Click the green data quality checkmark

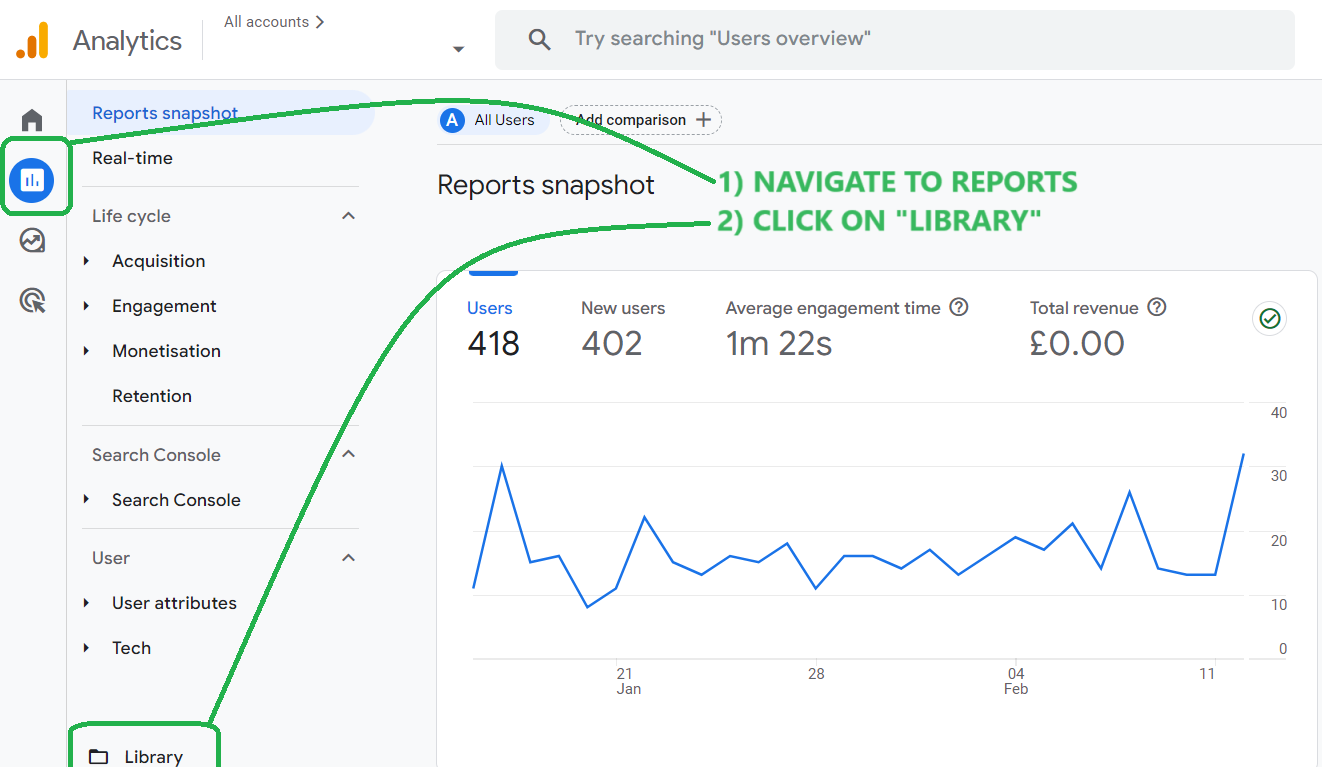click(x=1270, y=319)
